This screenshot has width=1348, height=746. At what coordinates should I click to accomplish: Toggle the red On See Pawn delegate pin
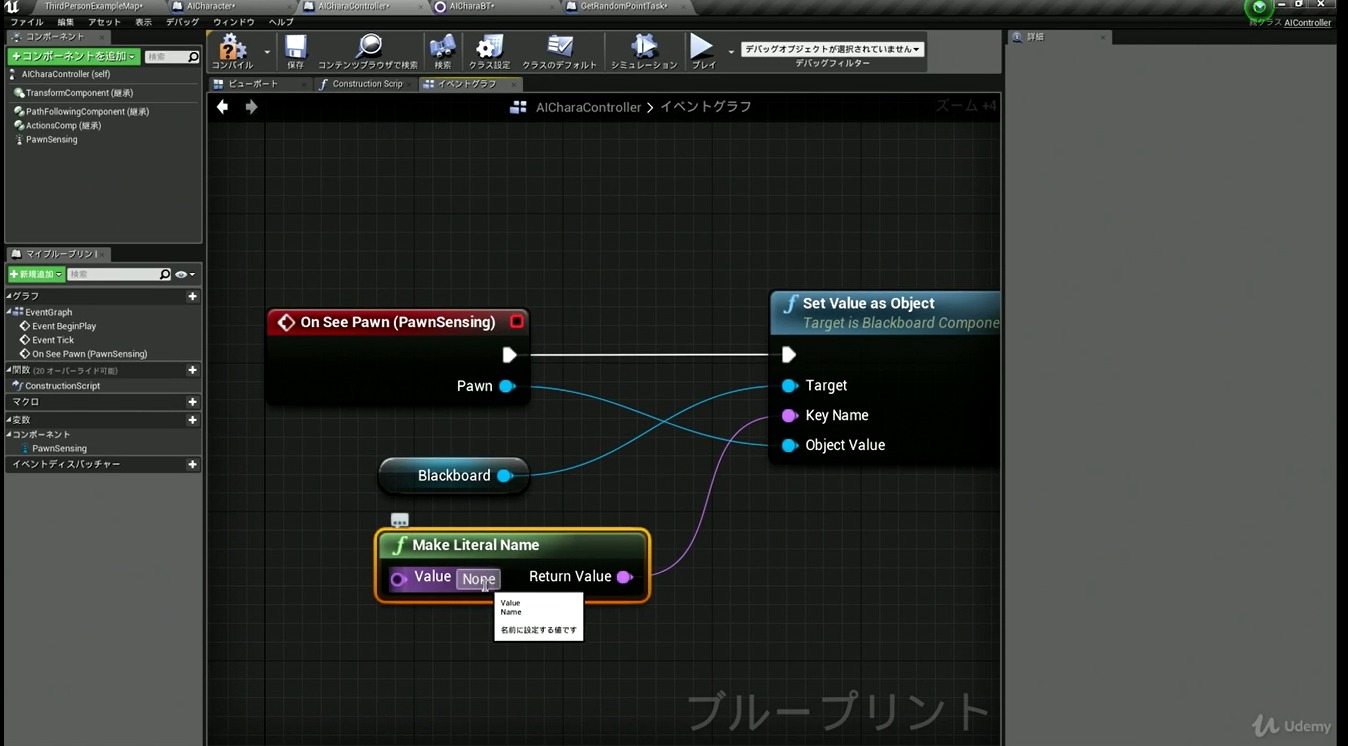pos(517,322)
